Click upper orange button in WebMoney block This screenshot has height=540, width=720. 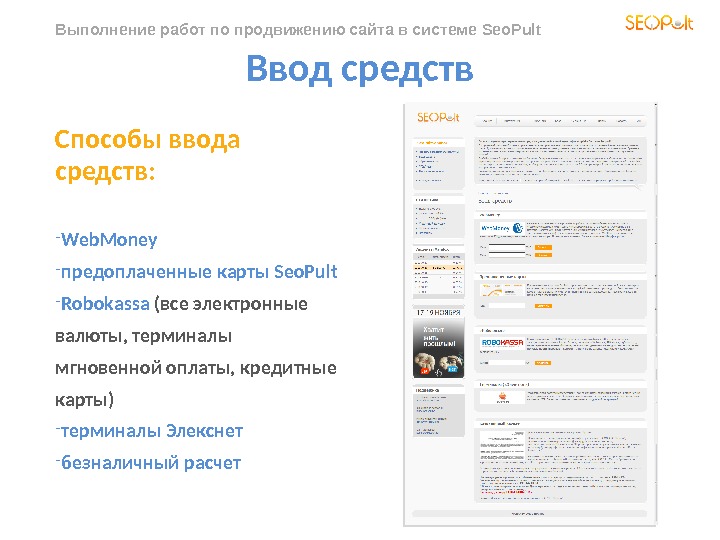[543, 248]
